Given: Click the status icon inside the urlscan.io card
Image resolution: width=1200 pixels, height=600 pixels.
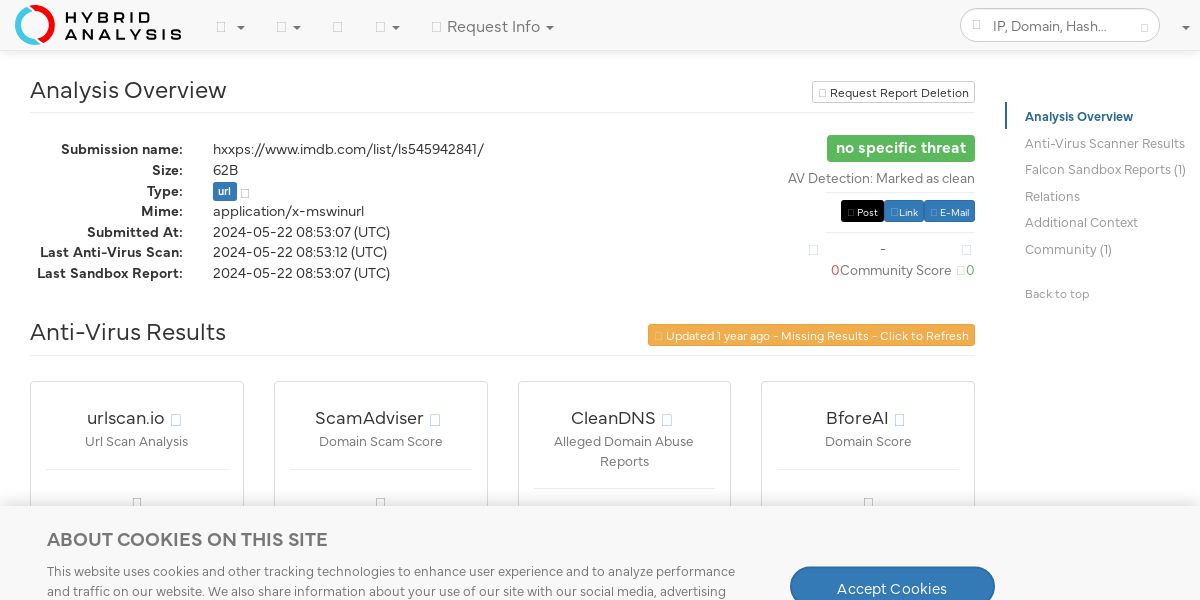Looking at the screenshot, I should tap(137, 502).
